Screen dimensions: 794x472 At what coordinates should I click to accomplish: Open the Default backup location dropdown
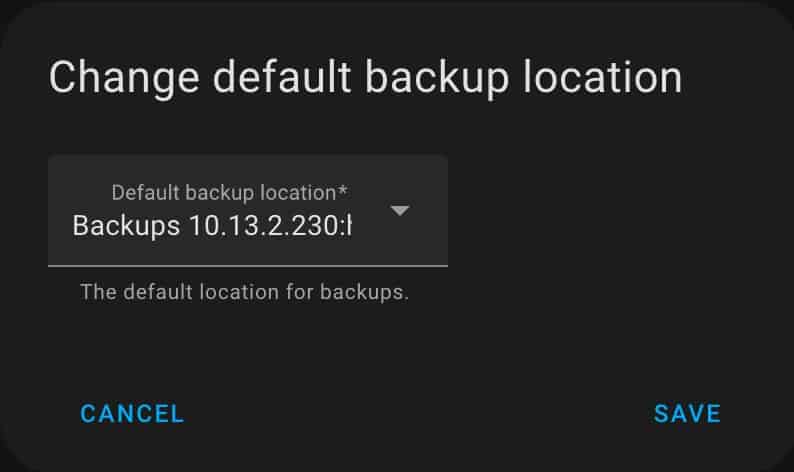pyautogui.click(x=248, y=210)
